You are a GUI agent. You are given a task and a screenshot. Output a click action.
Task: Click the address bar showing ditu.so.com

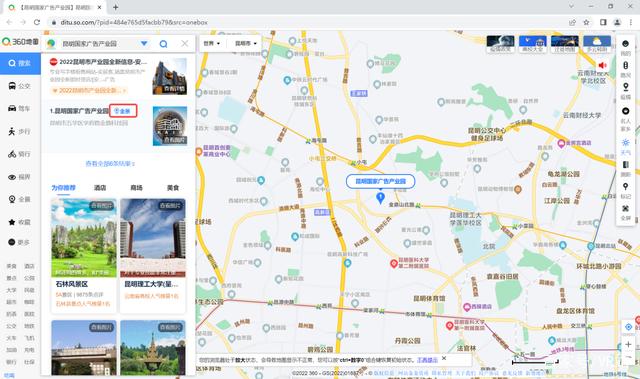click(x=134, y=22)
